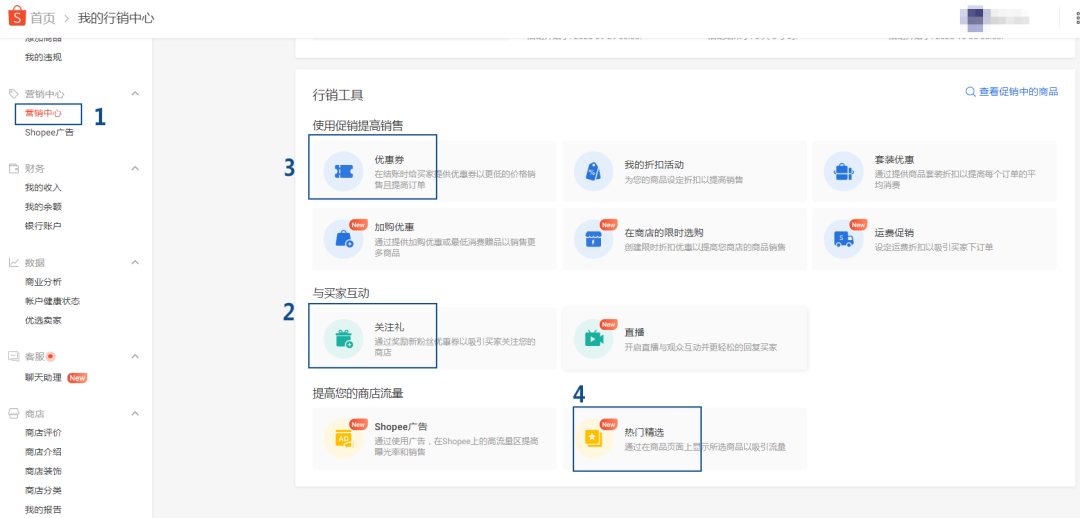Viewport: 1080px width, 518px height.
Task: Click Shopee广告 card title in main panel
Action: (401, 427)
